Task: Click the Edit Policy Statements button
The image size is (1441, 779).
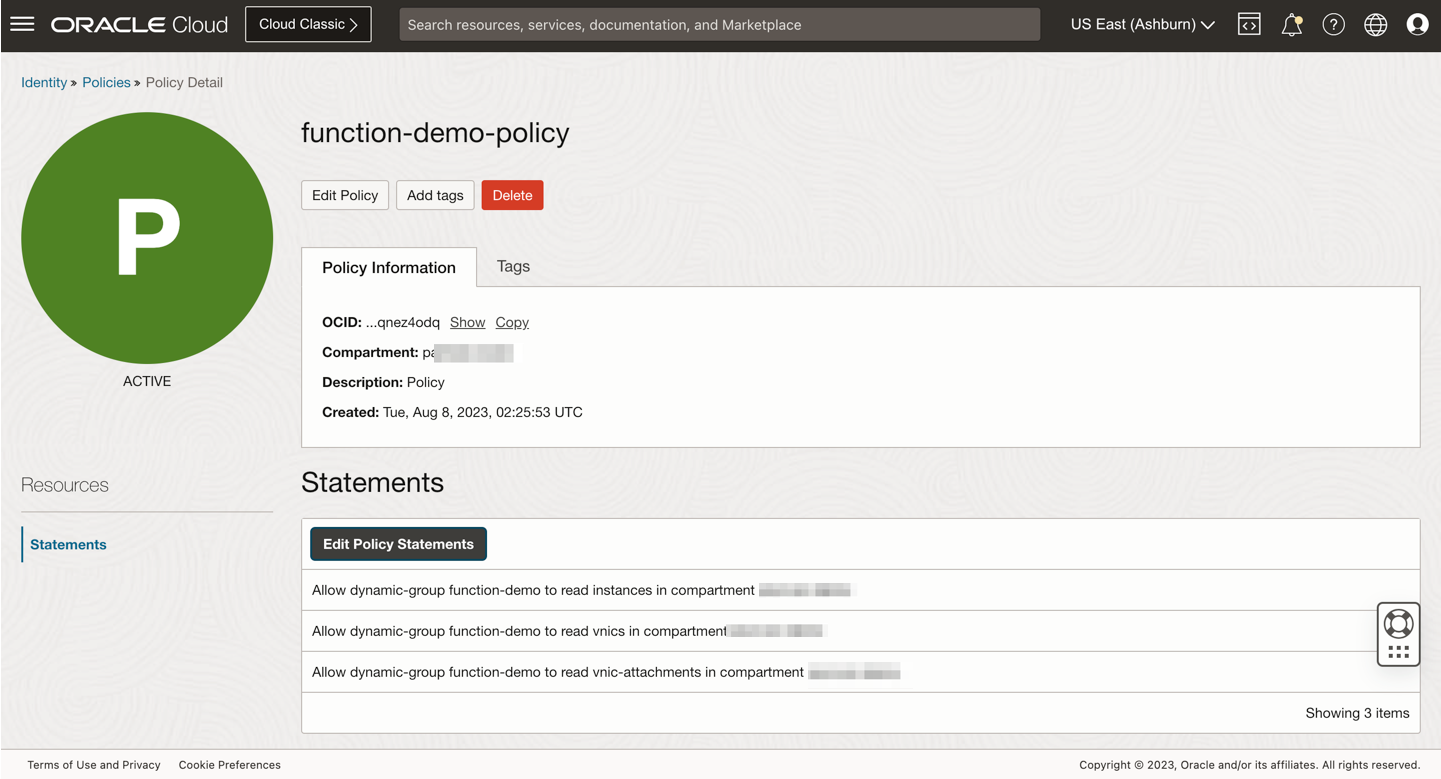Action: click(398, 544)
